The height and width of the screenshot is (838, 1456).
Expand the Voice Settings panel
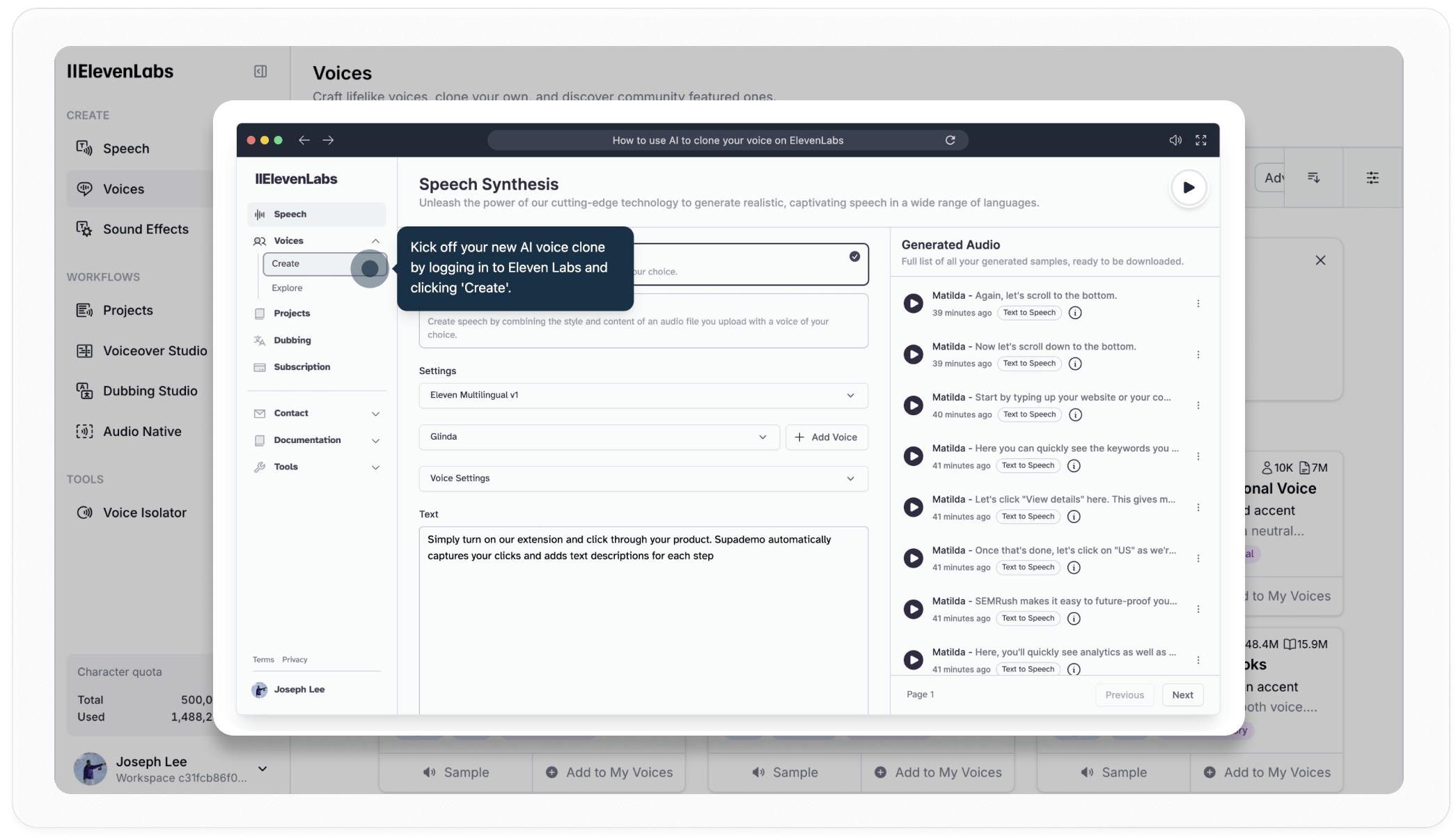coord(643,478)
